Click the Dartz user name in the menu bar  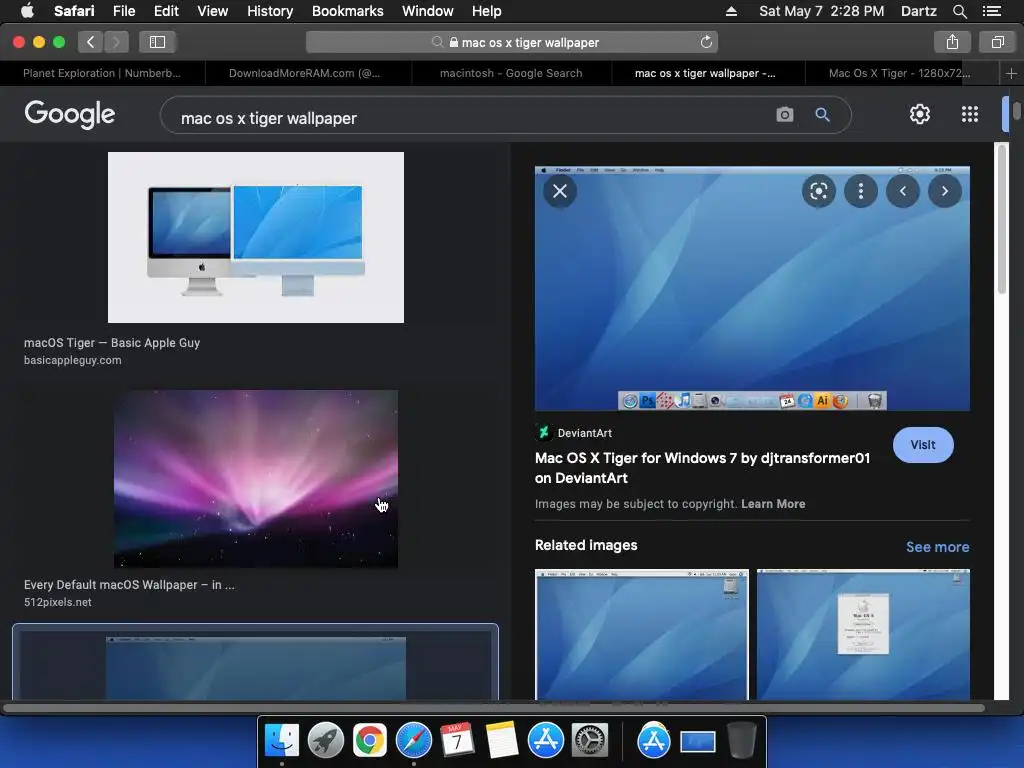pyautogui.click(x=918, y=11)
